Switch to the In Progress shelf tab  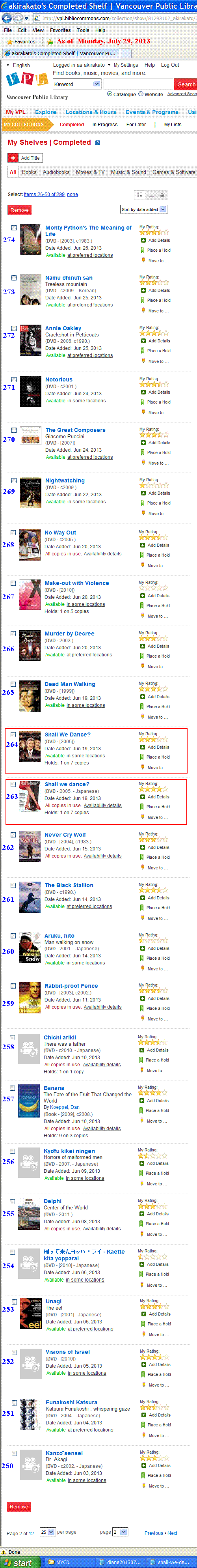(104, 125)
